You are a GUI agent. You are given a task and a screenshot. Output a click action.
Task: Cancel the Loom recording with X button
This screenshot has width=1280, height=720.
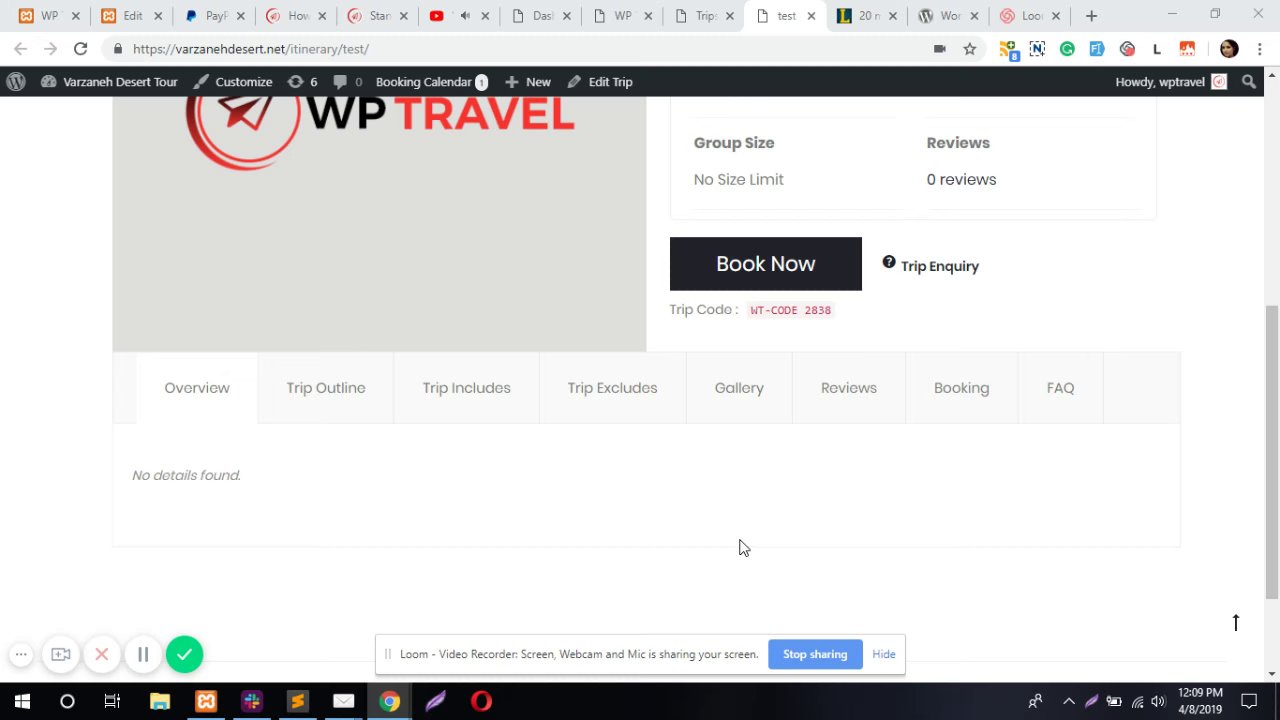click(101, 654)
